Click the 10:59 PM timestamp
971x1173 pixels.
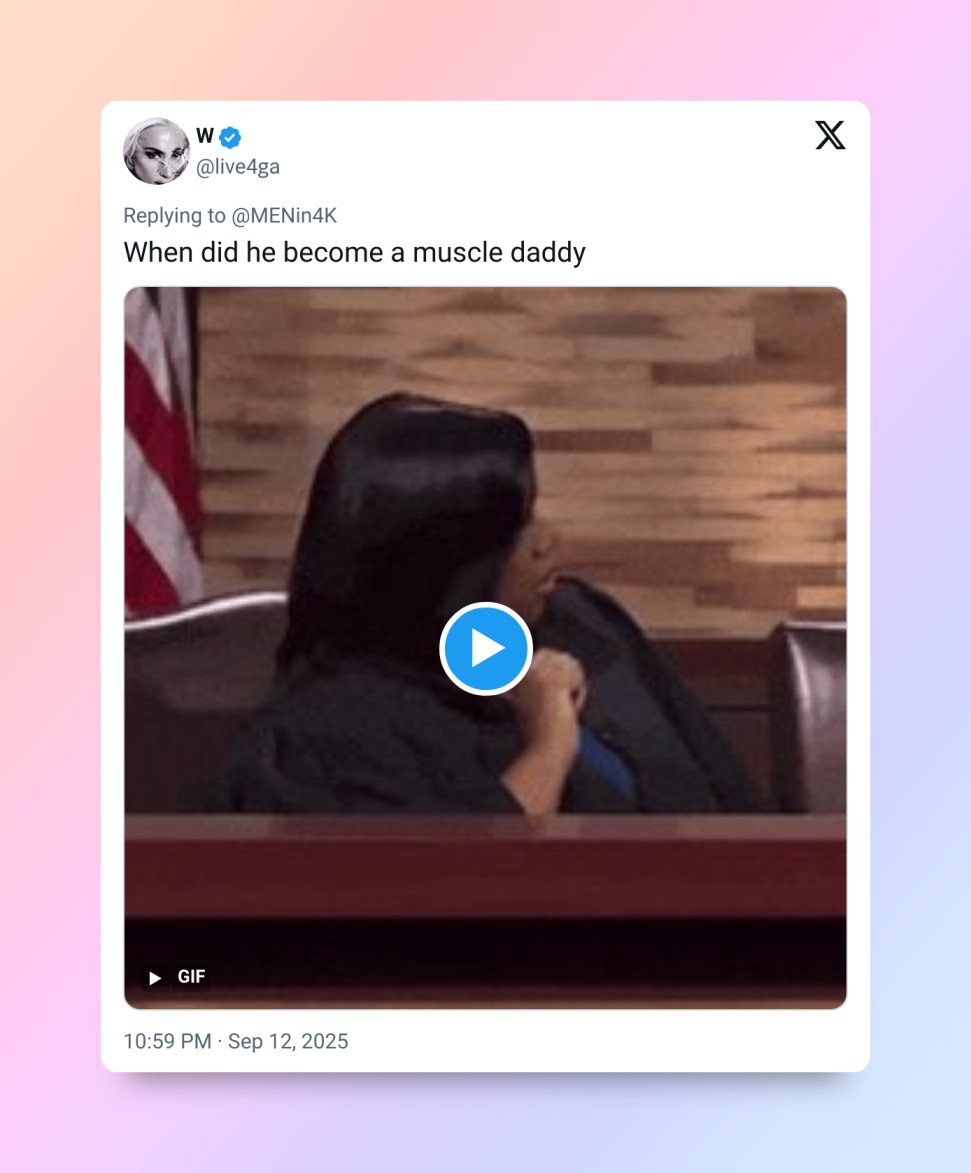click(168, 1041)
